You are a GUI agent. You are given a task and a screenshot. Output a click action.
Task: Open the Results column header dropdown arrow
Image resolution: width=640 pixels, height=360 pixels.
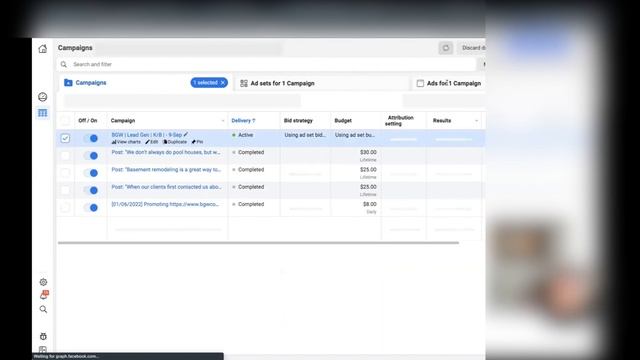(476, 121)
